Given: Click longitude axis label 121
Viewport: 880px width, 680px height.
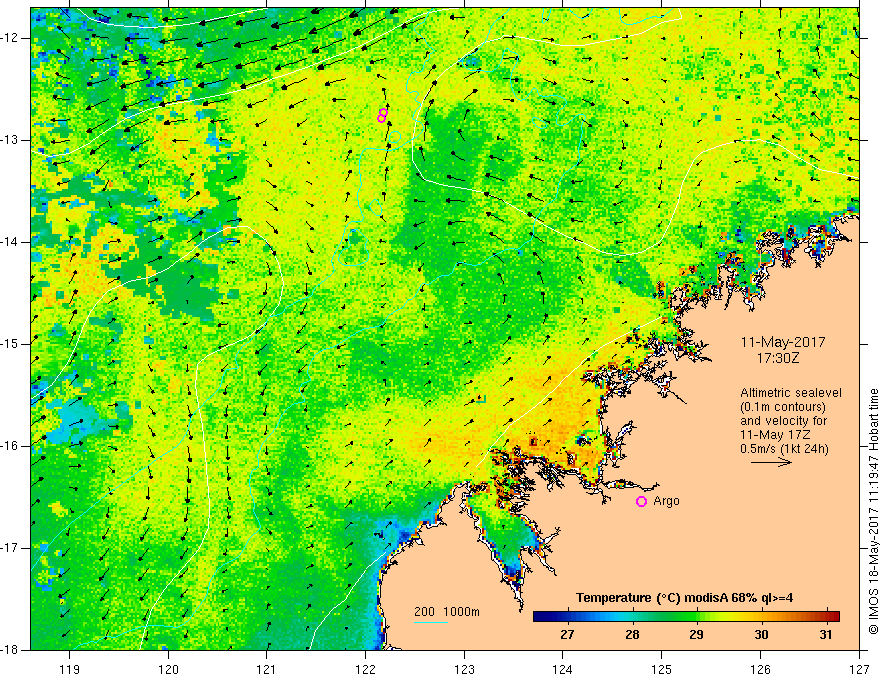Looking at the screenshot, I should [267, 669].
